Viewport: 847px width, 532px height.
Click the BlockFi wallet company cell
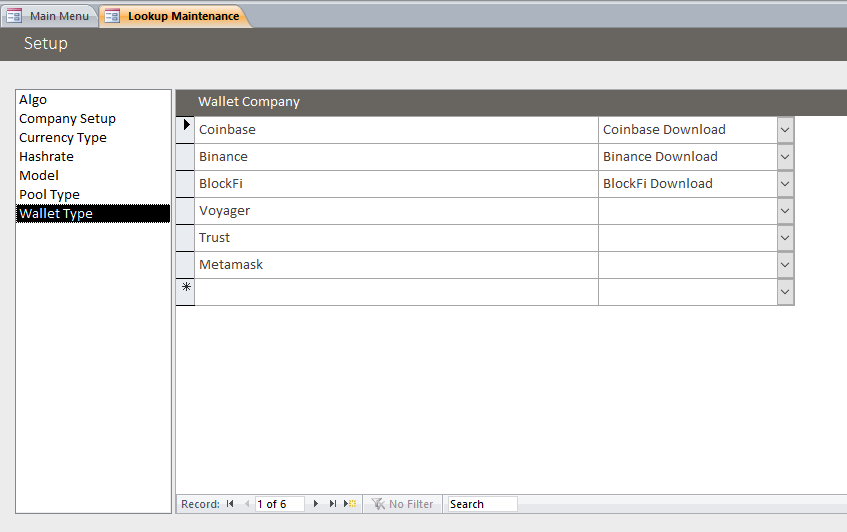(396, 184)
